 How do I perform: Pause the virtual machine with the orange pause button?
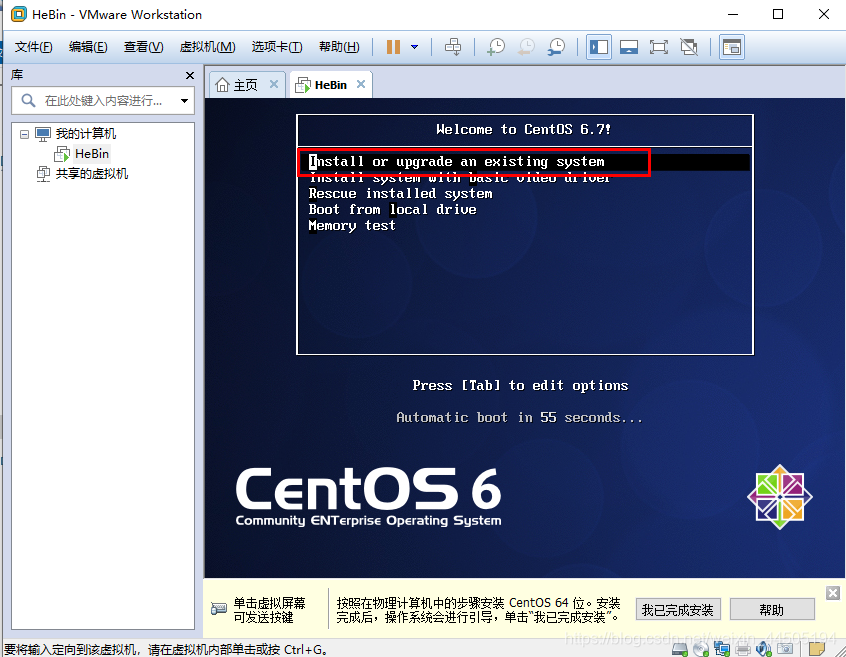[393, 47]
